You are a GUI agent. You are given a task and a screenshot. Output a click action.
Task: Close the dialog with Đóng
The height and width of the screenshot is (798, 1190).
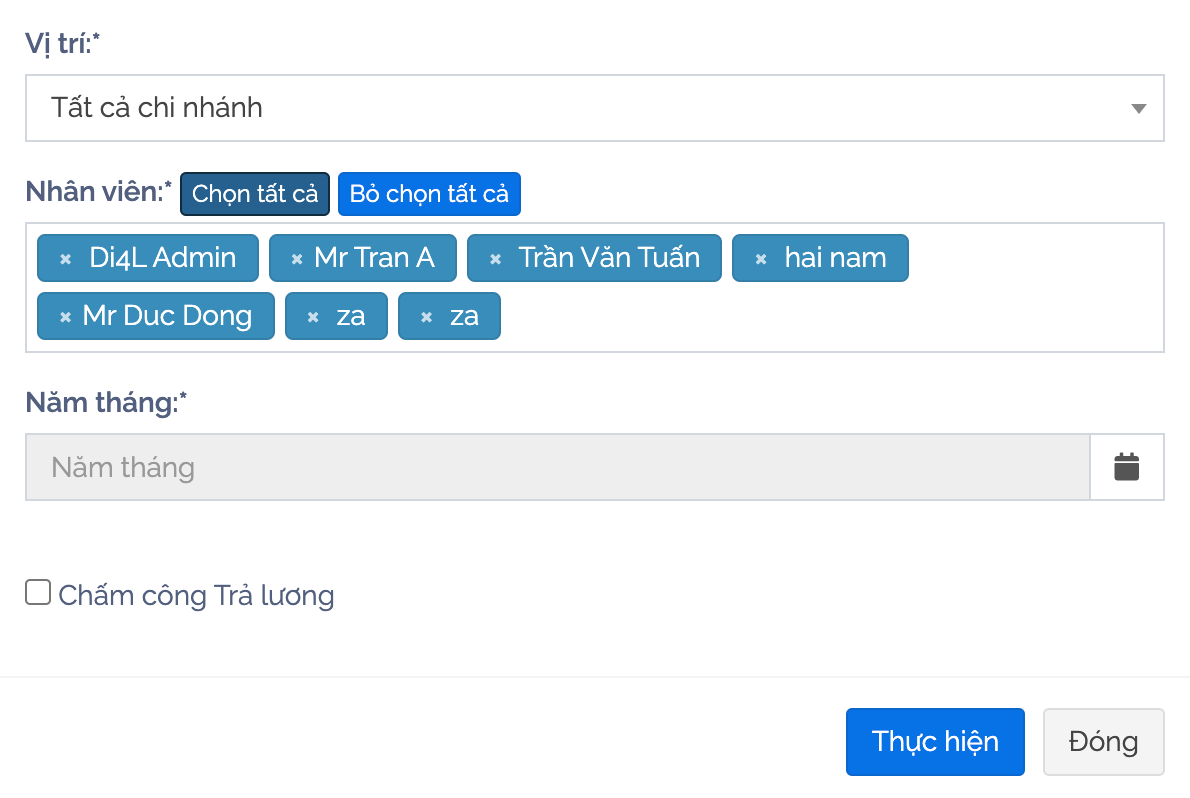[1103, 742]
